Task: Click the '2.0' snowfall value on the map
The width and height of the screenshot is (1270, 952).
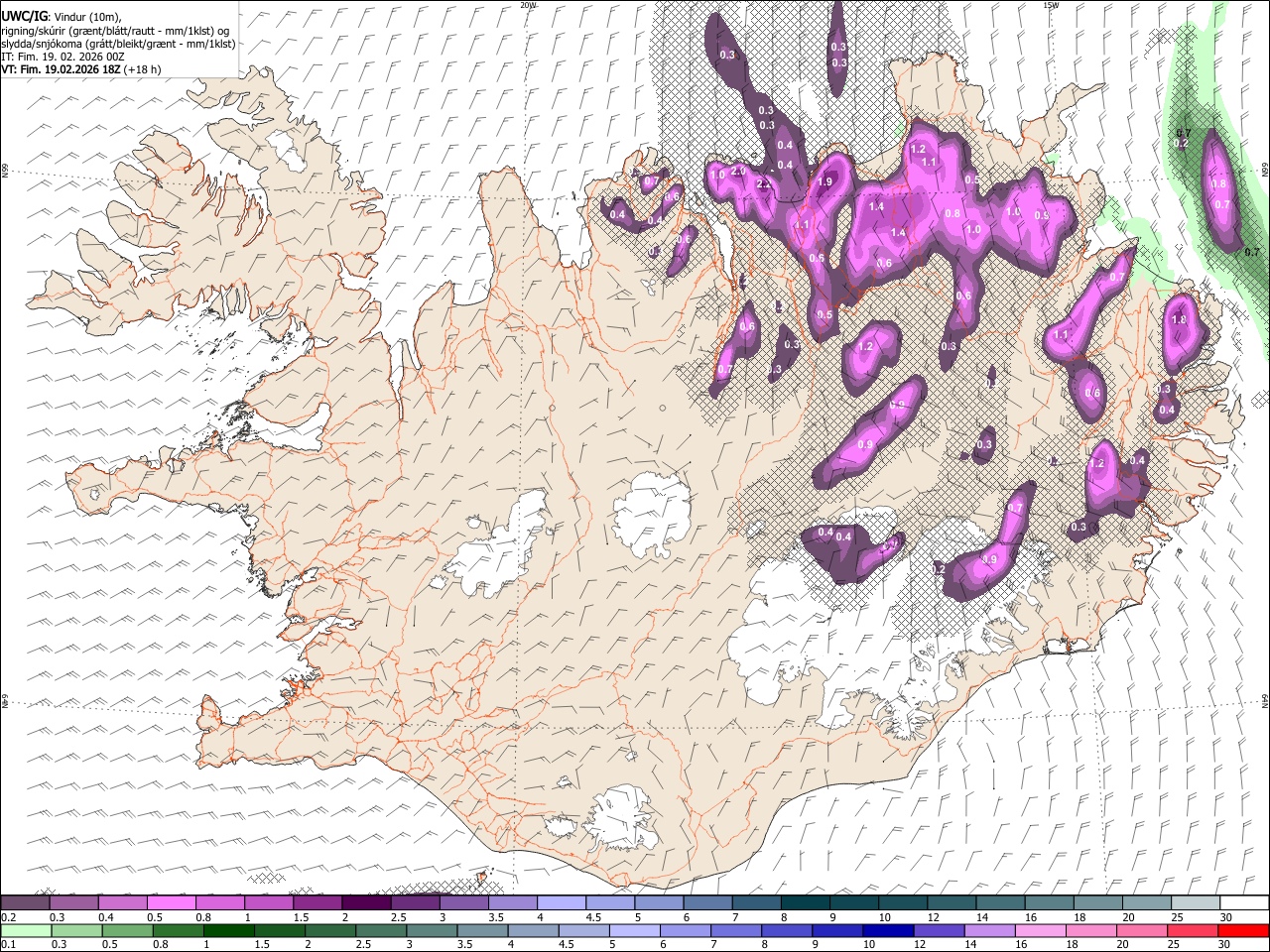Action: 738,171
